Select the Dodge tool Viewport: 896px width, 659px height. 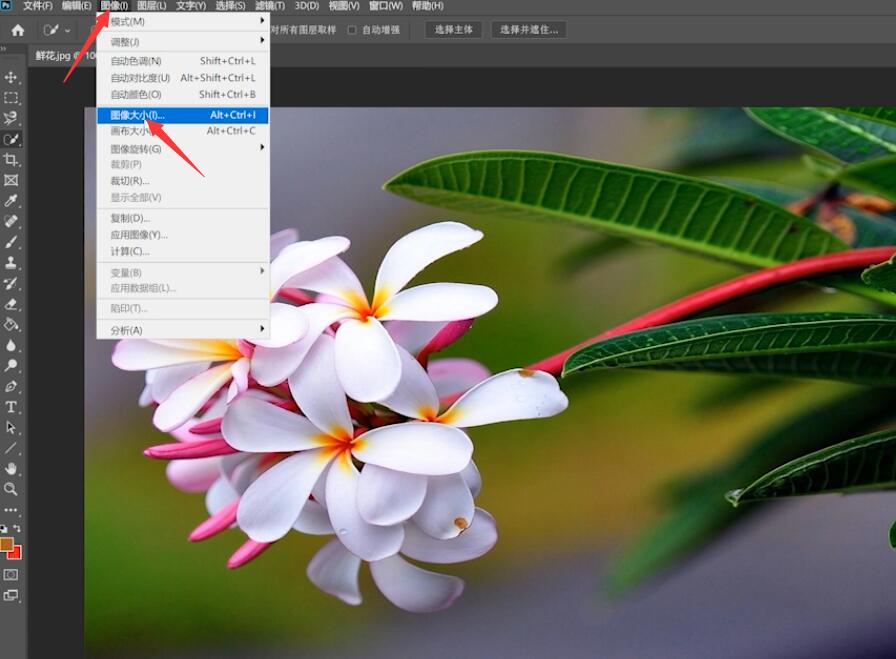(11, 366)
